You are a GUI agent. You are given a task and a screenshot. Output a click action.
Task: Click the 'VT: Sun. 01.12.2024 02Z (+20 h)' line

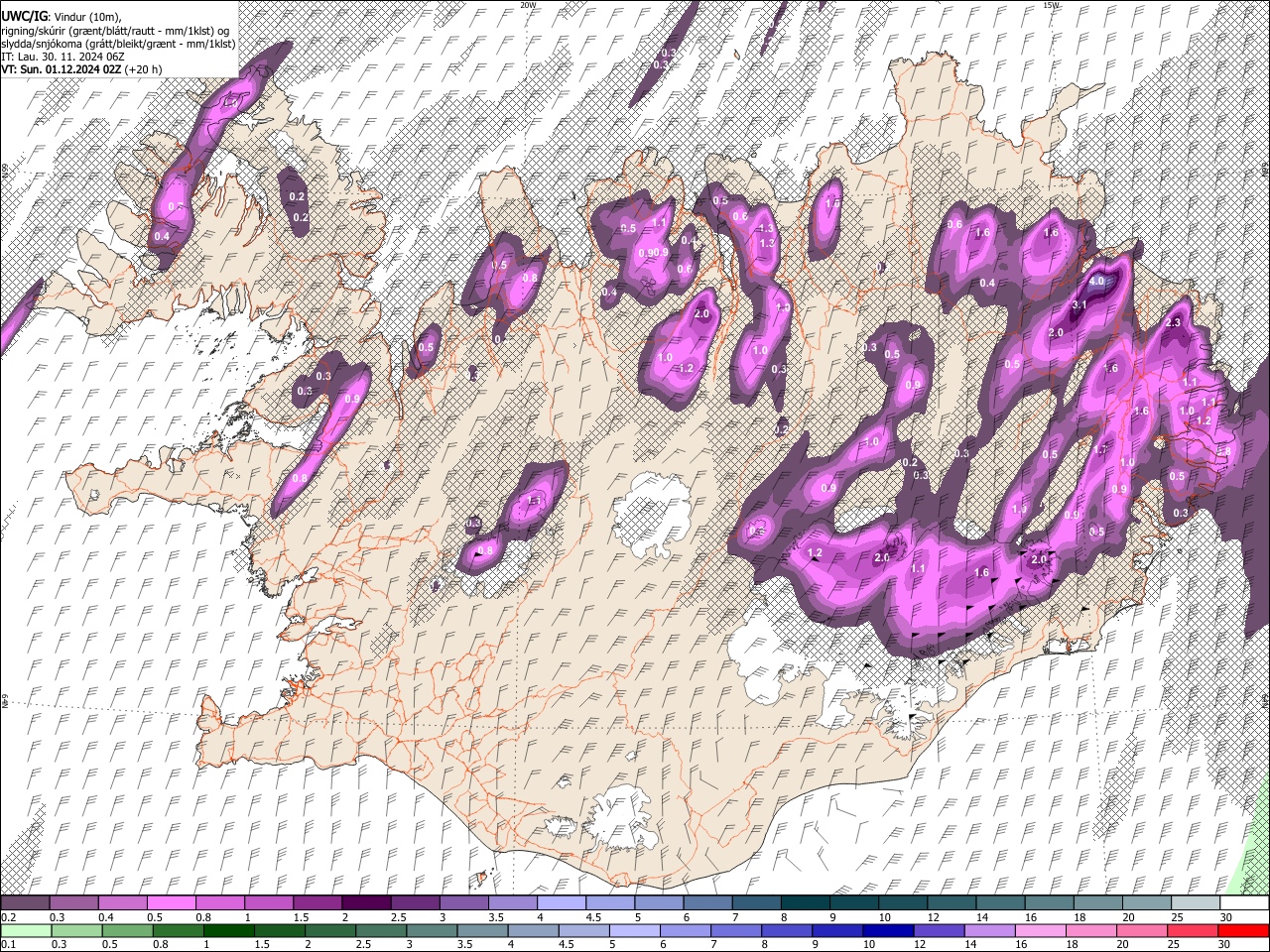pyautogui.click(x=81, y=69)
